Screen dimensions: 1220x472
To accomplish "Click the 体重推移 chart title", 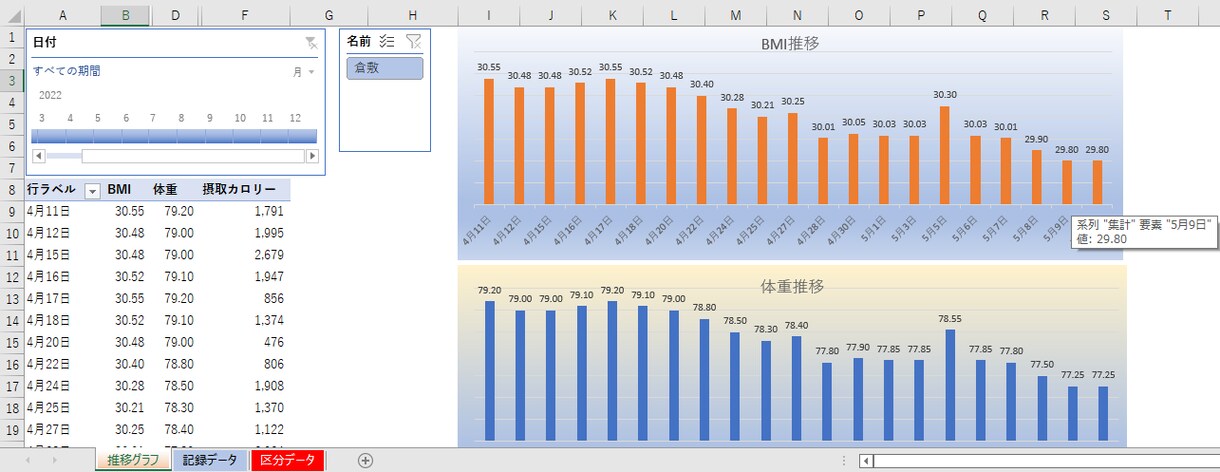I will coord(792,286).
